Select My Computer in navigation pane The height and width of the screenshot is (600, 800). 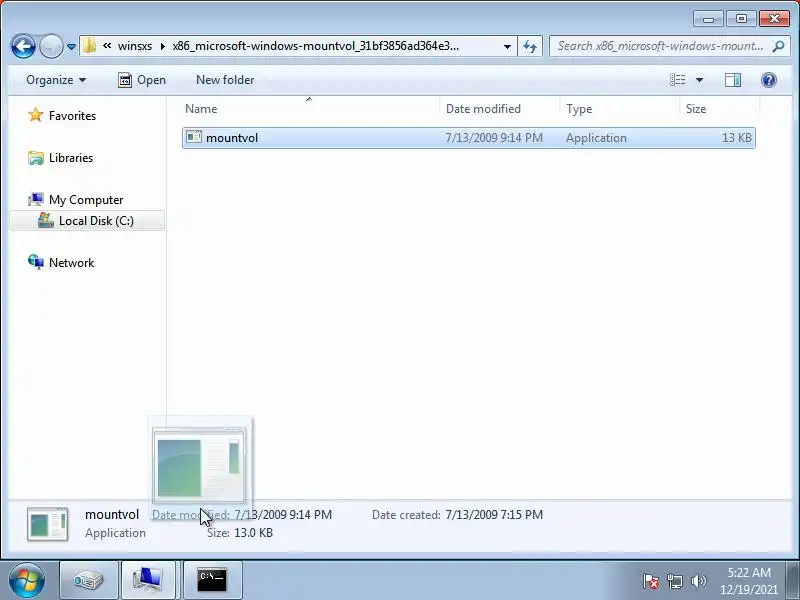click(86, 199)
